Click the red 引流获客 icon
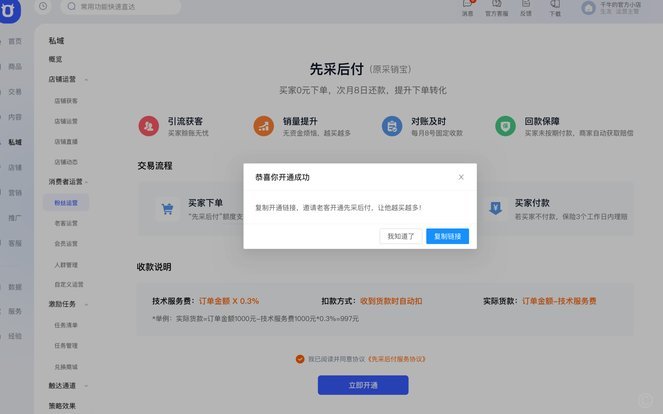 pos(149,126)
